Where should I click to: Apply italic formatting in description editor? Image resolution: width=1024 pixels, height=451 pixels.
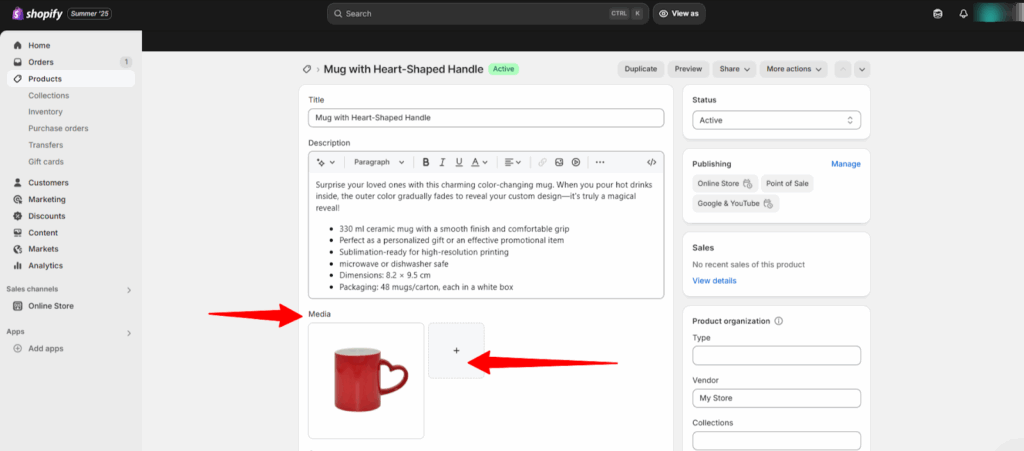click(x=442, y=162)
